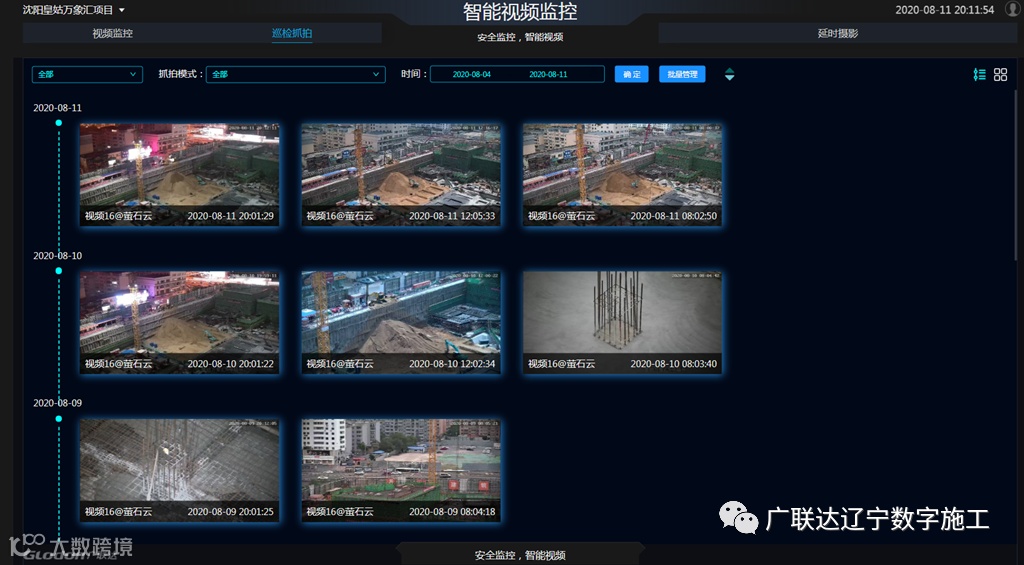Expand the 抓拍模式 dropdown
This screenshot has height=565, width=1024.
pyautogui.click(x=296, y=74)
